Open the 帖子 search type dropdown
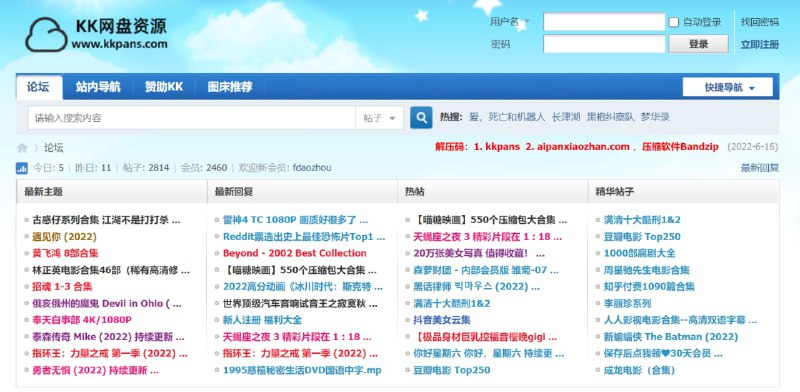This screenshot has height=392, width=800. [x=379, y=118]
